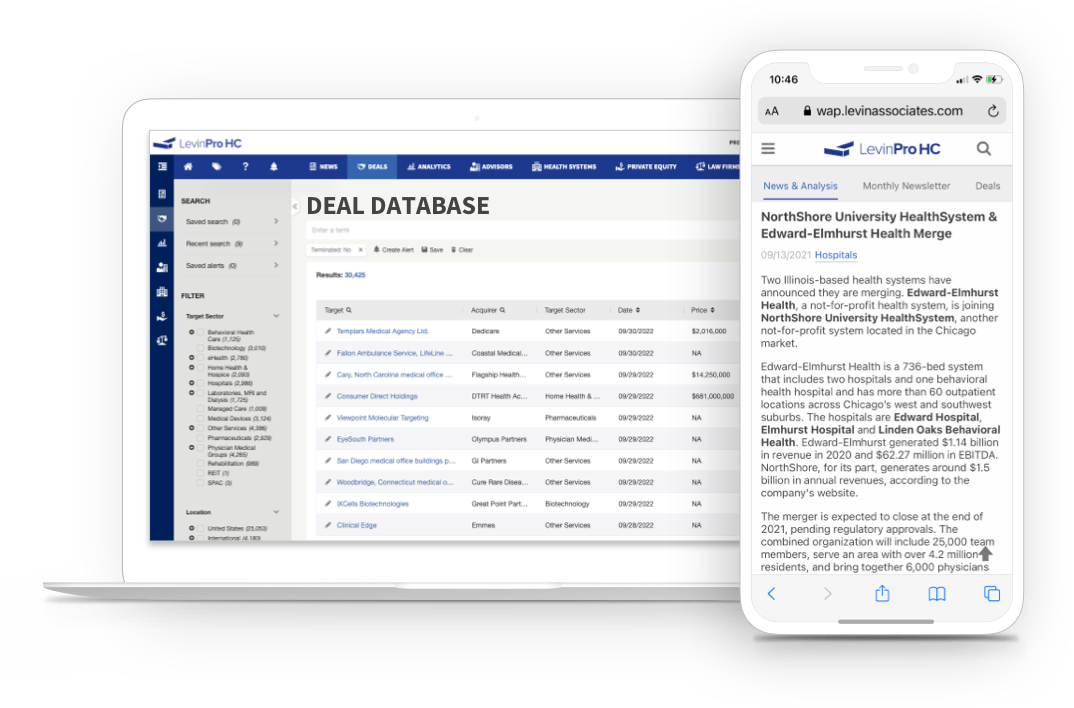Tap the scroll-to-top arrow on phone article
The height and width of the screenshot is (708, 1074).
click(985, 553)
